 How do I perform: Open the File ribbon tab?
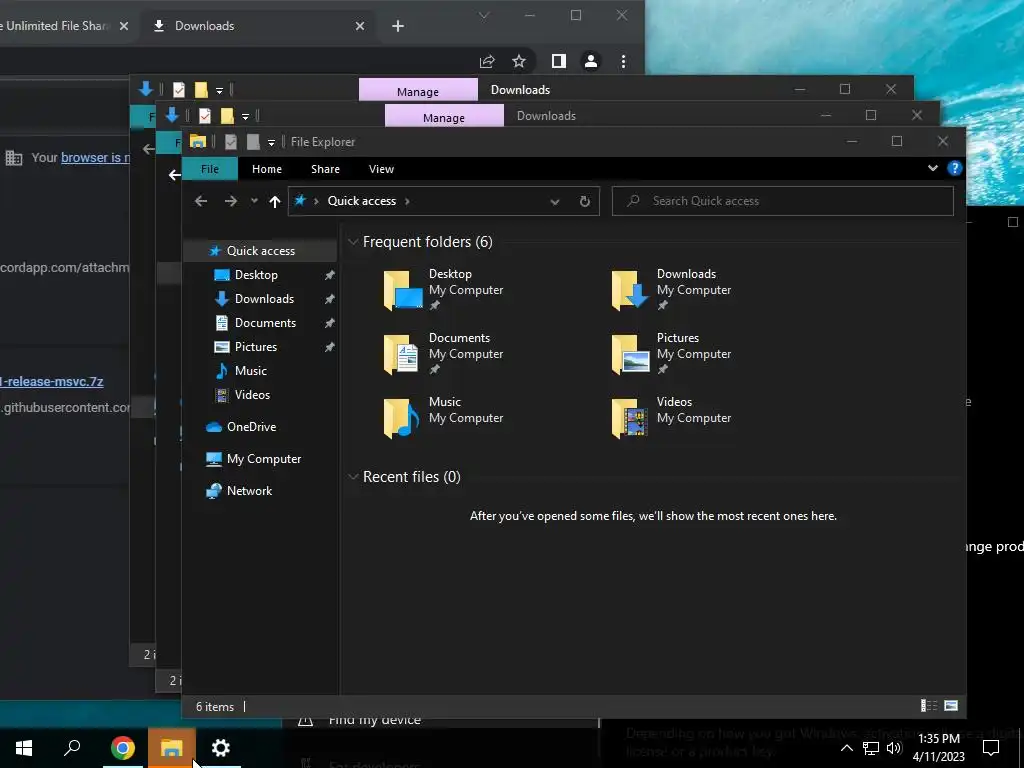coord(210,169)
